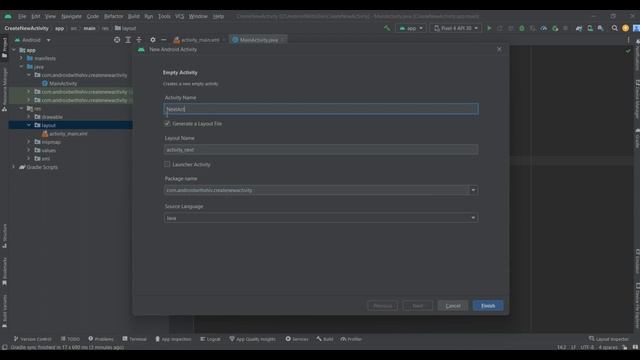This screenshot has width=640, height=360.
Task: Open Project panel gear options
Action: pos(153,40)
